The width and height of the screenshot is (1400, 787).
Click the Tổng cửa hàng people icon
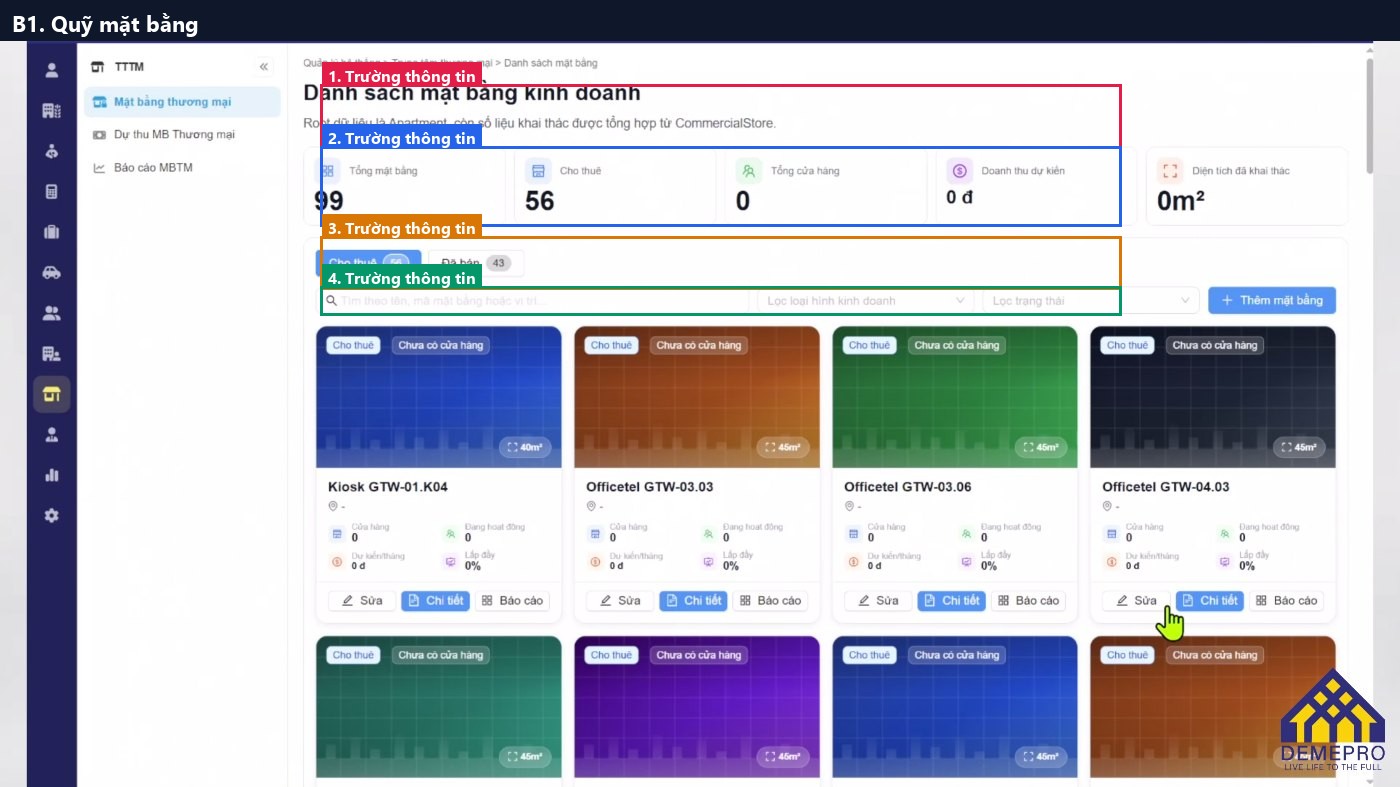coord(749,171)
